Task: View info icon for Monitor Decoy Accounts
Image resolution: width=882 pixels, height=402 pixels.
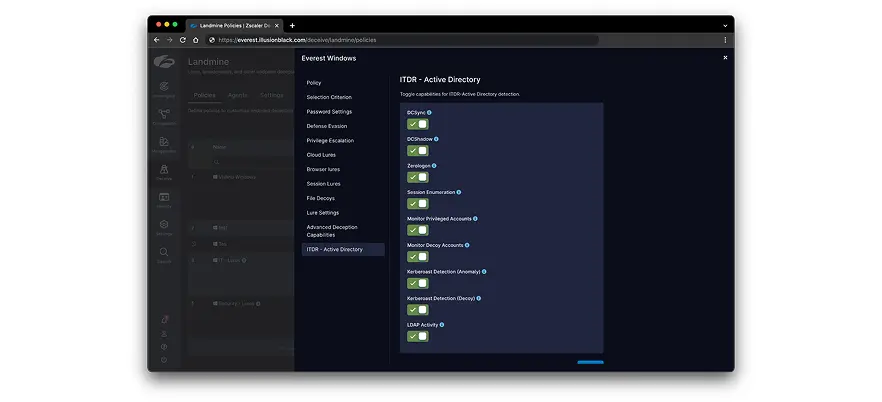Action: (467, 245)
